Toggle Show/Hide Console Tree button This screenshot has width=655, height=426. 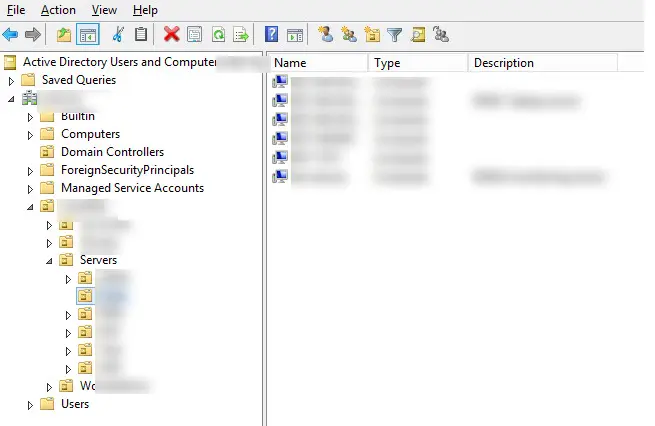click(88, 35)
